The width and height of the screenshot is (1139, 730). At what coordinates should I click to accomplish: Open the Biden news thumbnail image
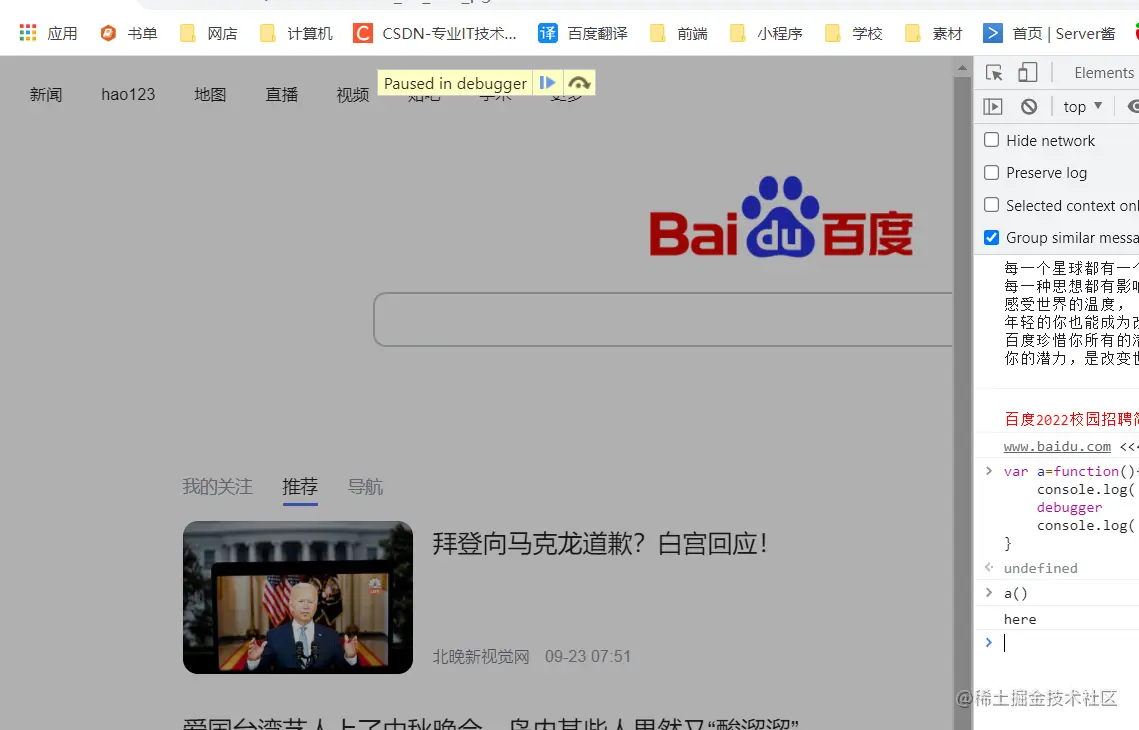(298, 597)
